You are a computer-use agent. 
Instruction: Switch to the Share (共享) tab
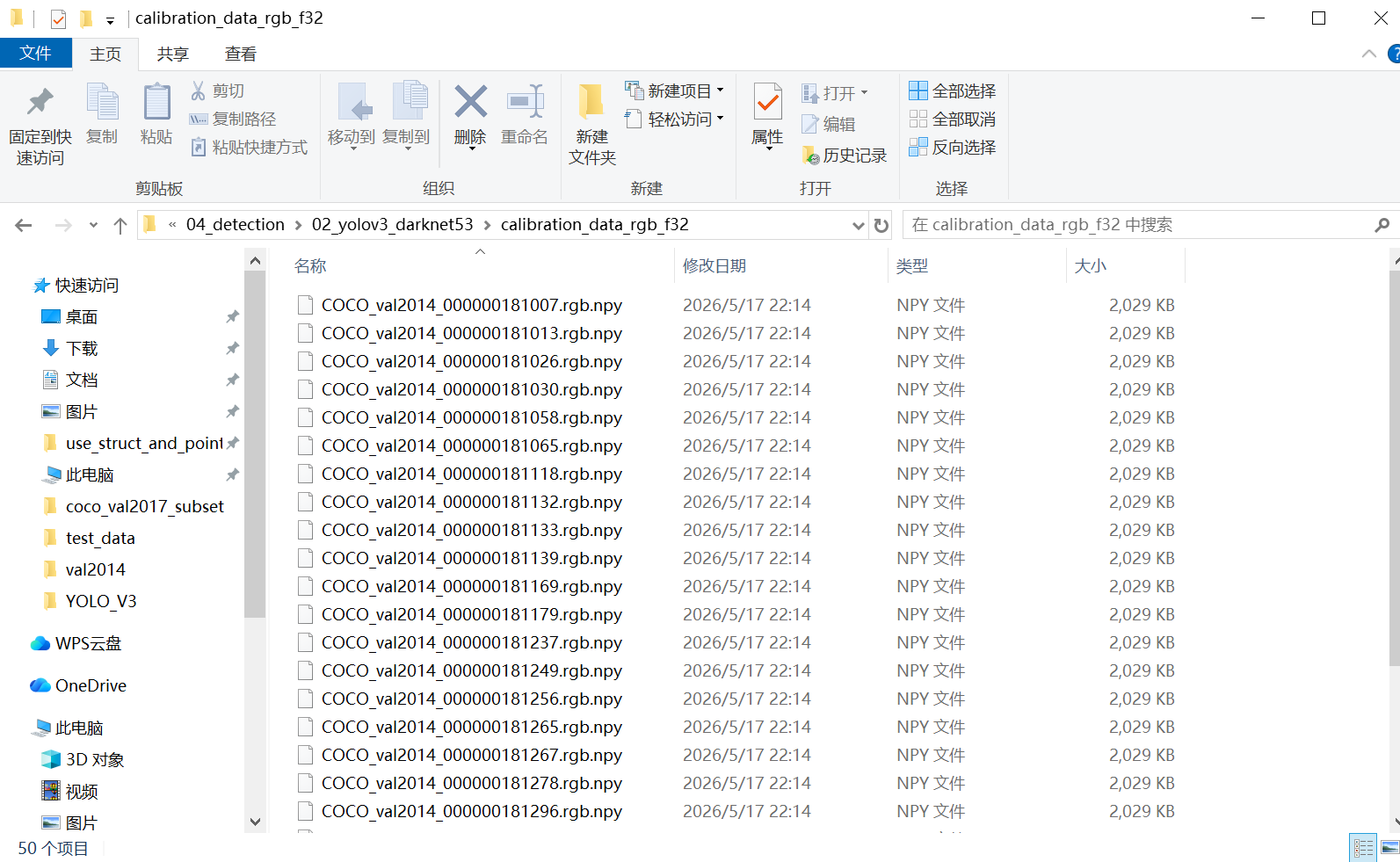point(173,54)
